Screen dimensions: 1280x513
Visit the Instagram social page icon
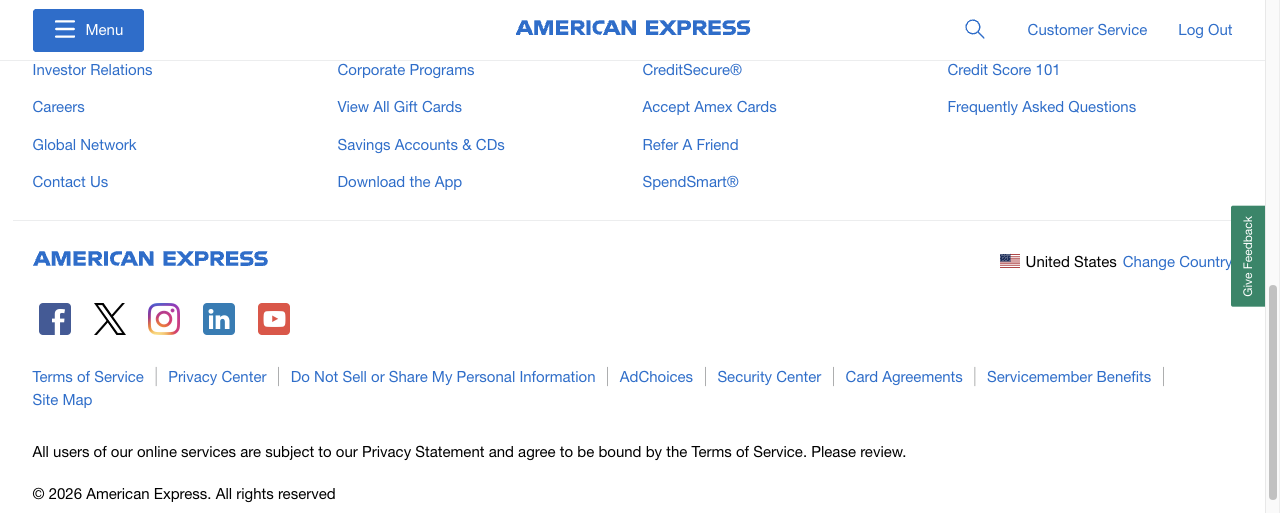(164, 319)
